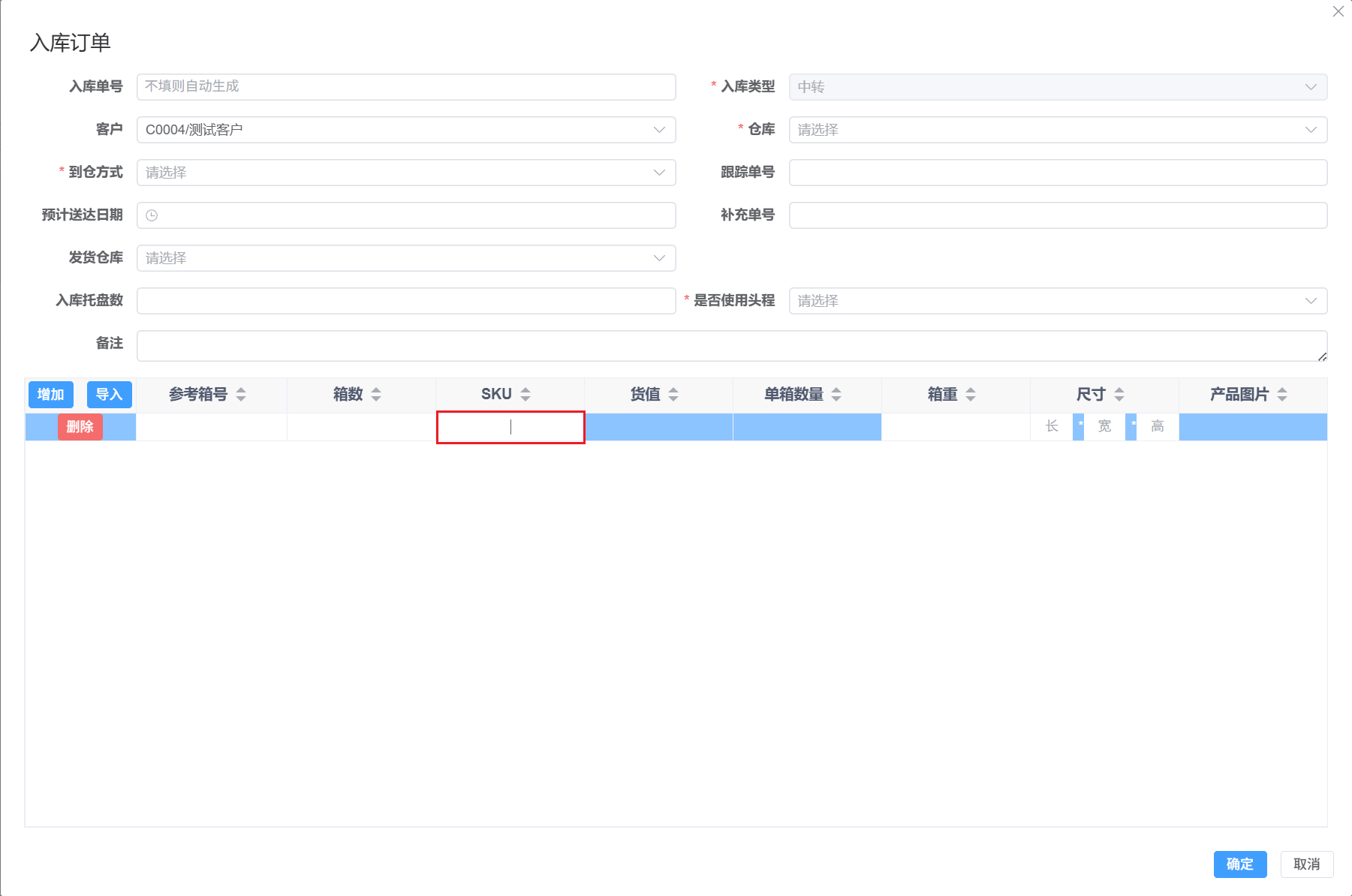
Task: Sort the 参考箱号 column
Action: [242, 393]
